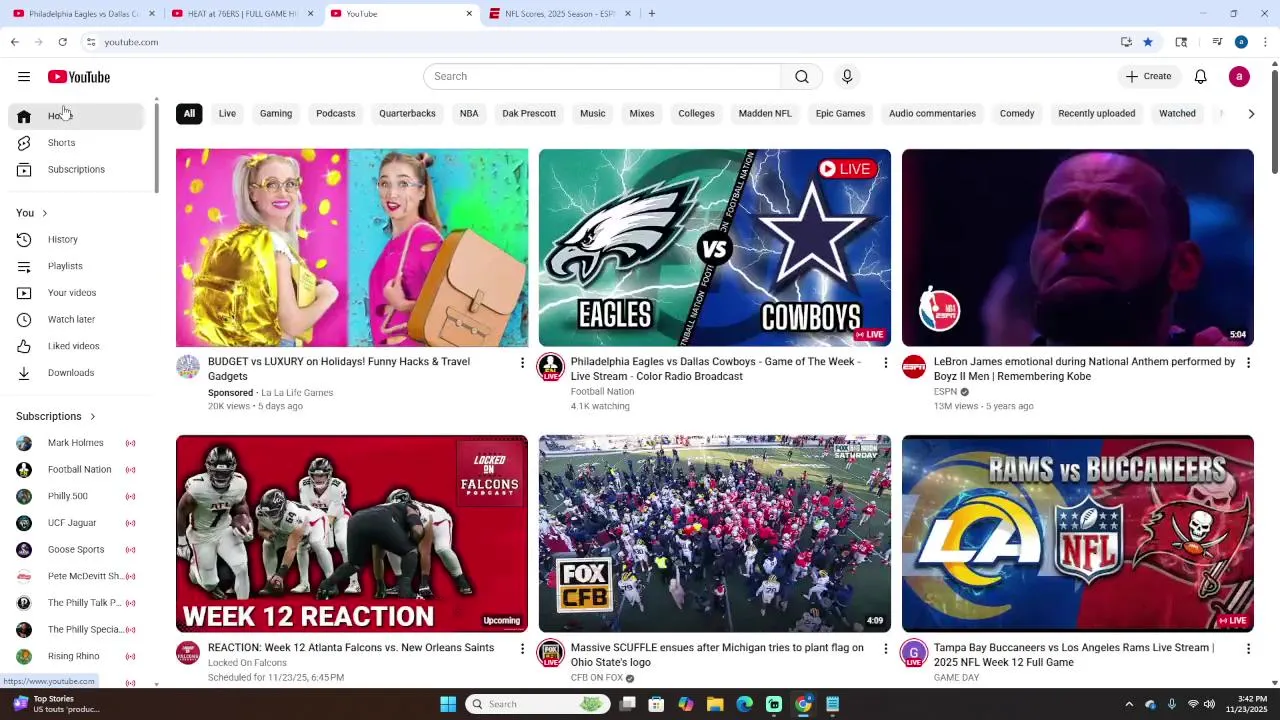Open History in the sidebar

click(76, 240)
